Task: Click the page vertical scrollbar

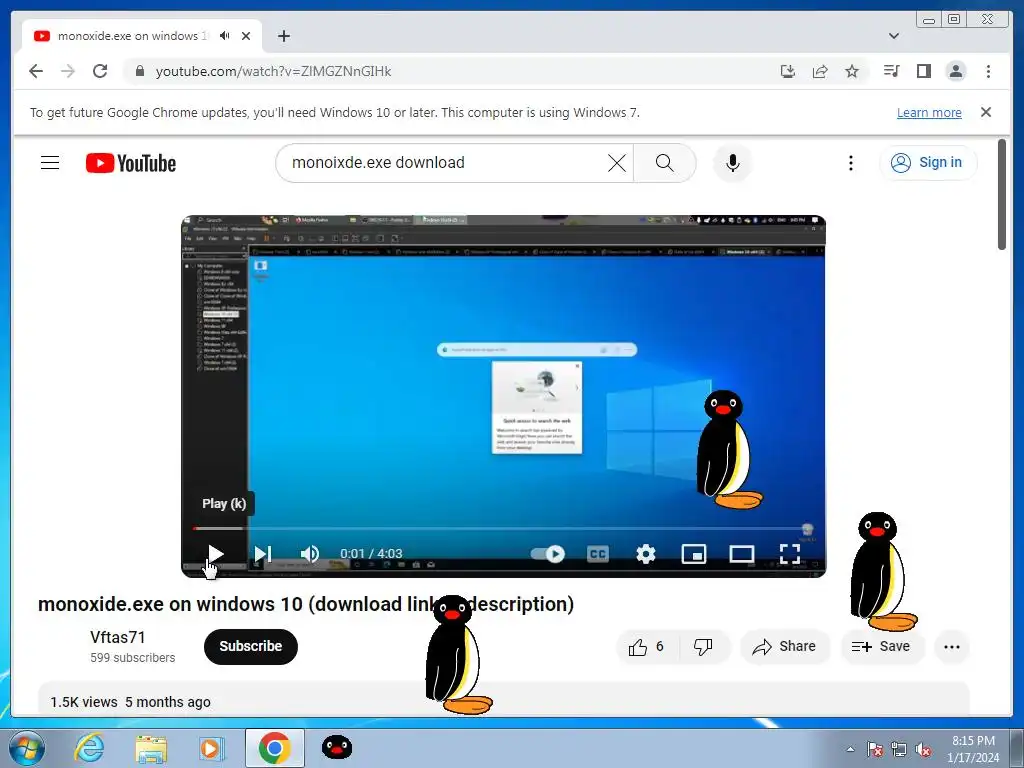Action: [1002, 195]
